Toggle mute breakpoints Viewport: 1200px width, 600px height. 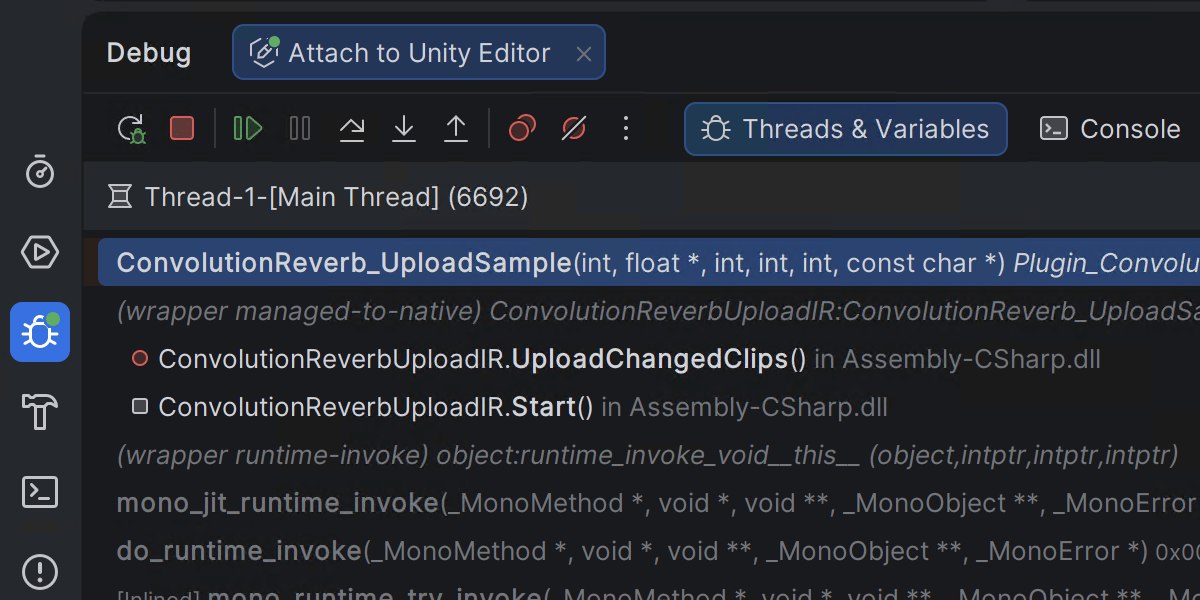574,129
